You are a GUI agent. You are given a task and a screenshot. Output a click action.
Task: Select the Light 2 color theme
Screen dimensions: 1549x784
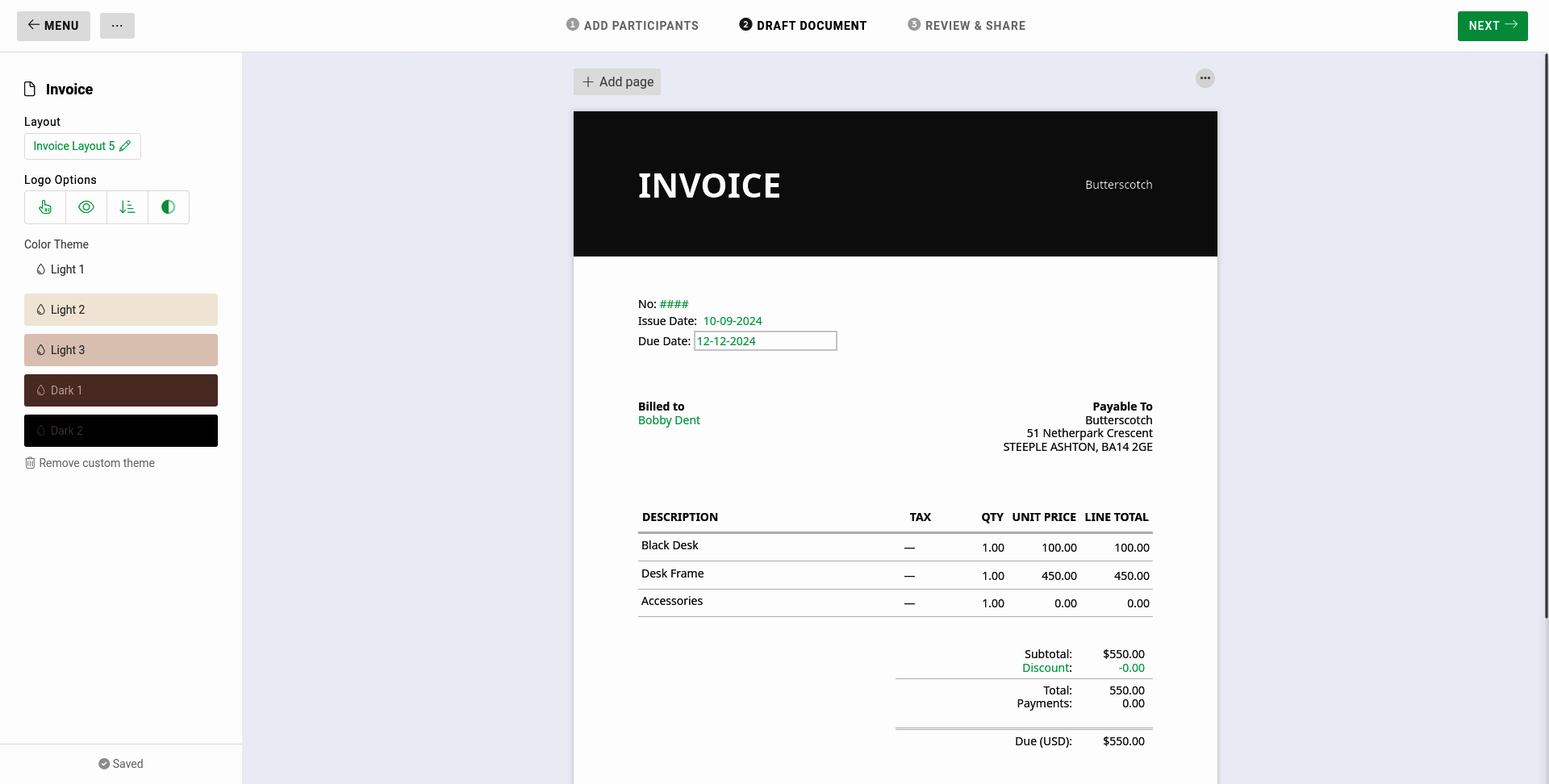121,310
